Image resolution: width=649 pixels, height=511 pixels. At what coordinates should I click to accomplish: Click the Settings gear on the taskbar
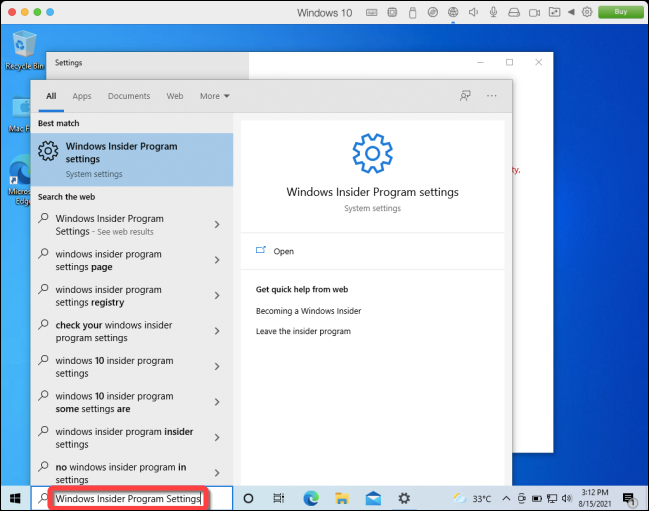tap(404, 498)
